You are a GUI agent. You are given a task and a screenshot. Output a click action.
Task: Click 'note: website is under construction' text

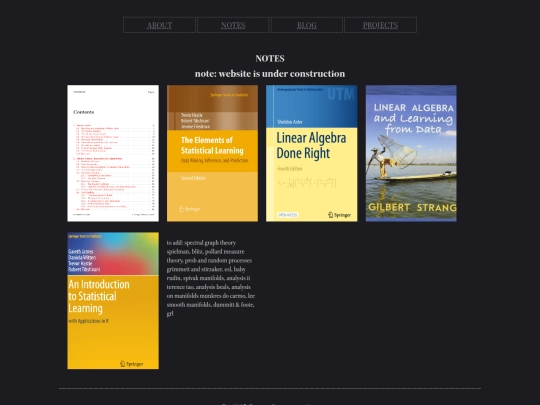click(x=270, y=74)
